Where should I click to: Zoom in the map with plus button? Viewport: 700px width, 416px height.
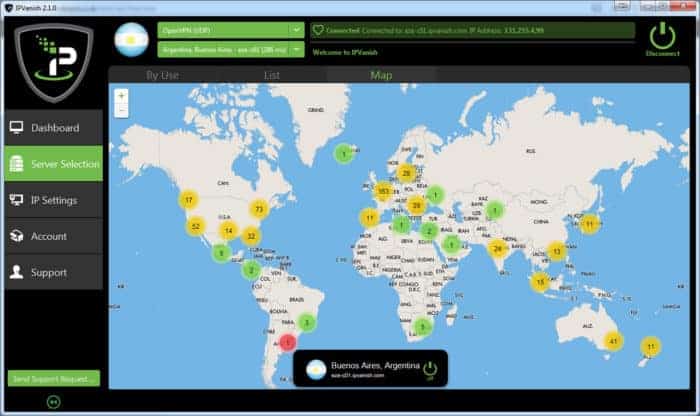[121, 96]
